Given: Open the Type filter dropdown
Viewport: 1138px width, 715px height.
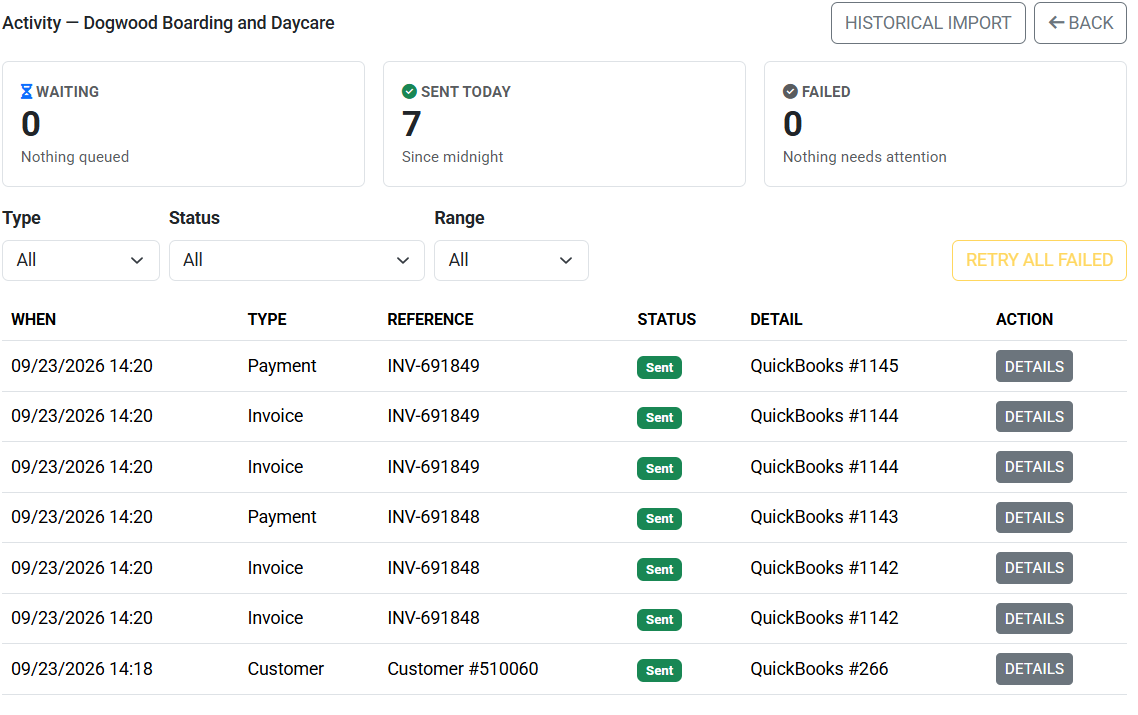Looking at the screenshot, I should [81, 261].
